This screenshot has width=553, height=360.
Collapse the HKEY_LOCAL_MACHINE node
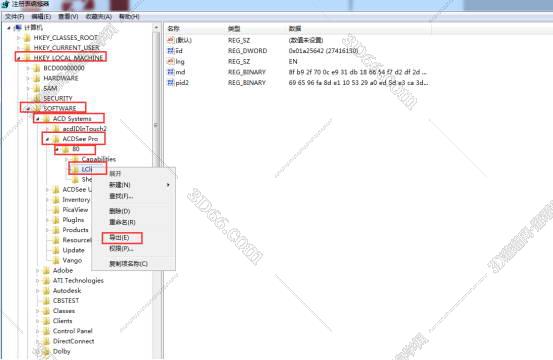(x=19, y=58)
